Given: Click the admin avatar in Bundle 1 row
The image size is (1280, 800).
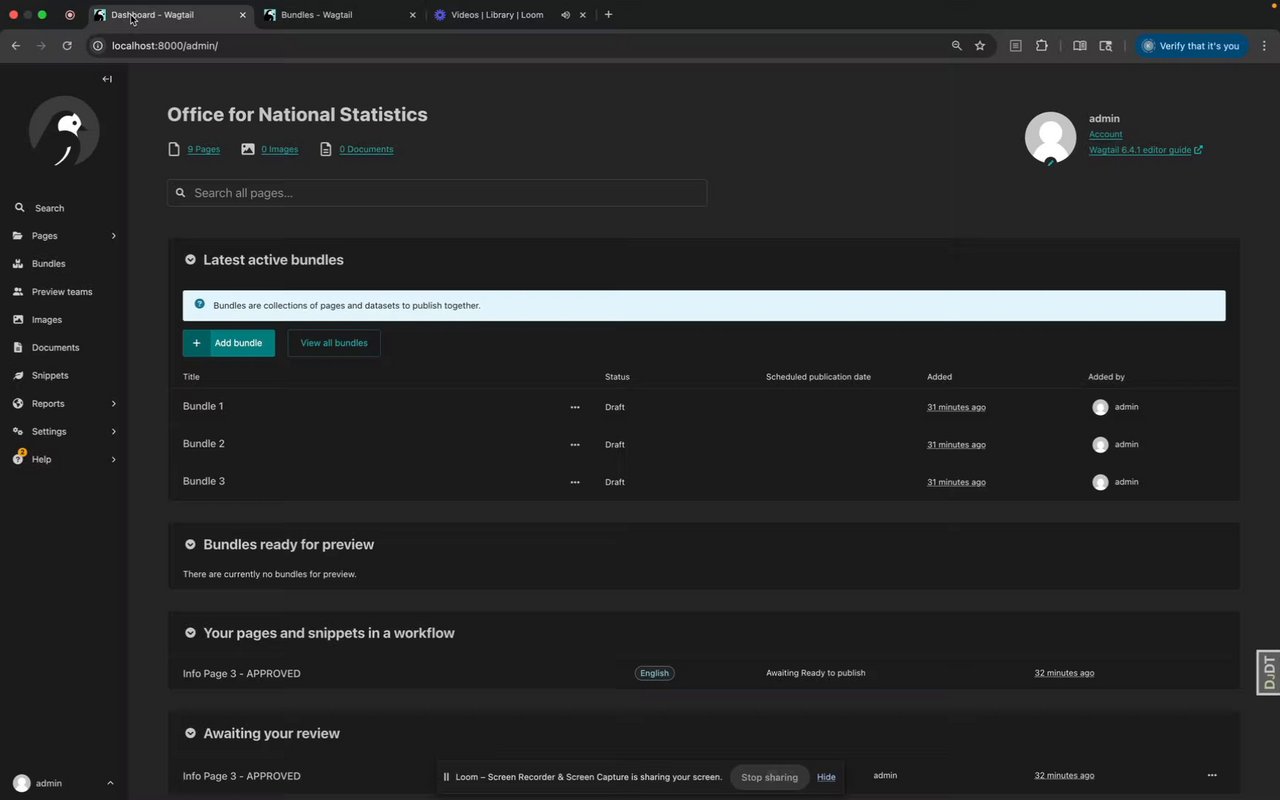Looking at the screenshot, I should pos(1100,407).
